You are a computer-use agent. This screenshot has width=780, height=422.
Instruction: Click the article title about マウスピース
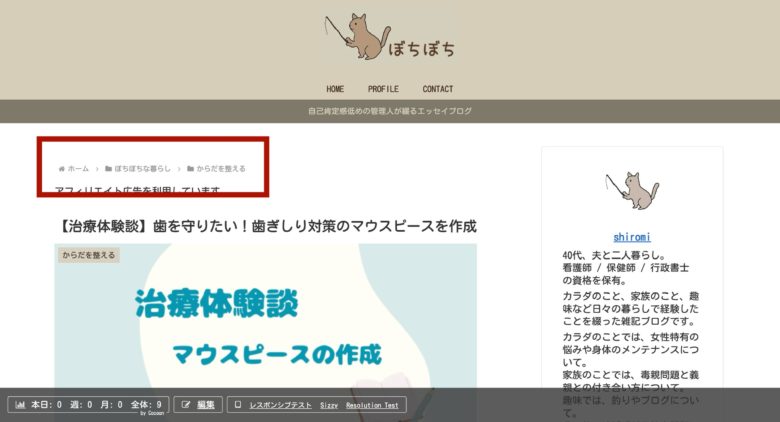tap(266, 226)
